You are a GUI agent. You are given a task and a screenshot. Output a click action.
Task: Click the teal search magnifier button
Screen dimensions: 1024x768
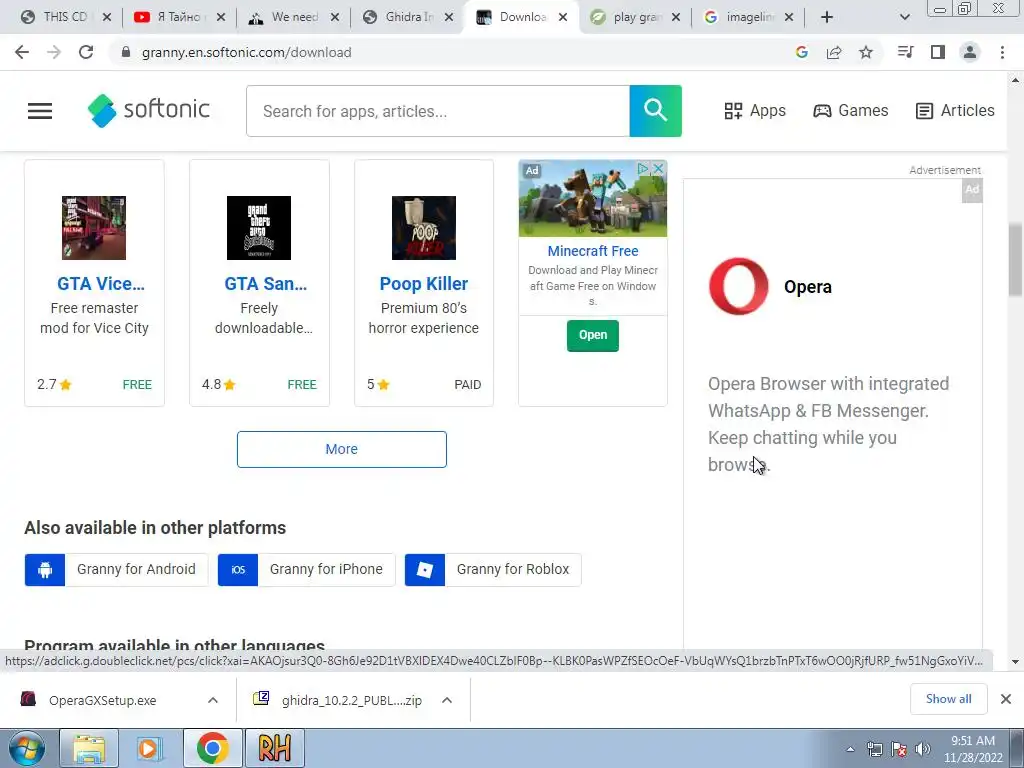[655, 111]
